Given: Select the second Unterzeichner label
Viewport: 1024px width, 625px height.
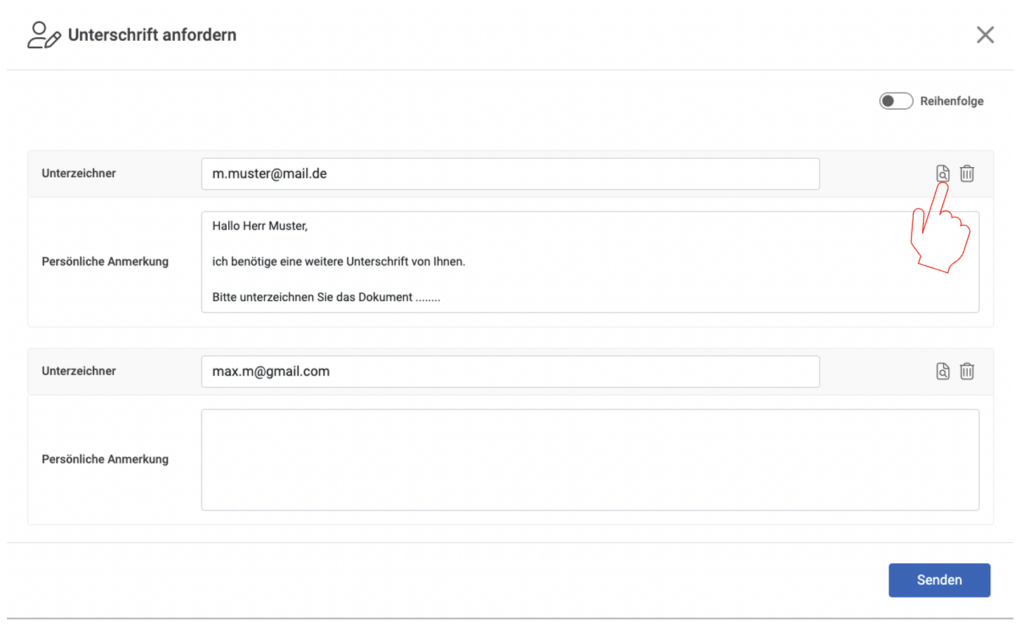Looking at the screenshot, I should 79,371.
